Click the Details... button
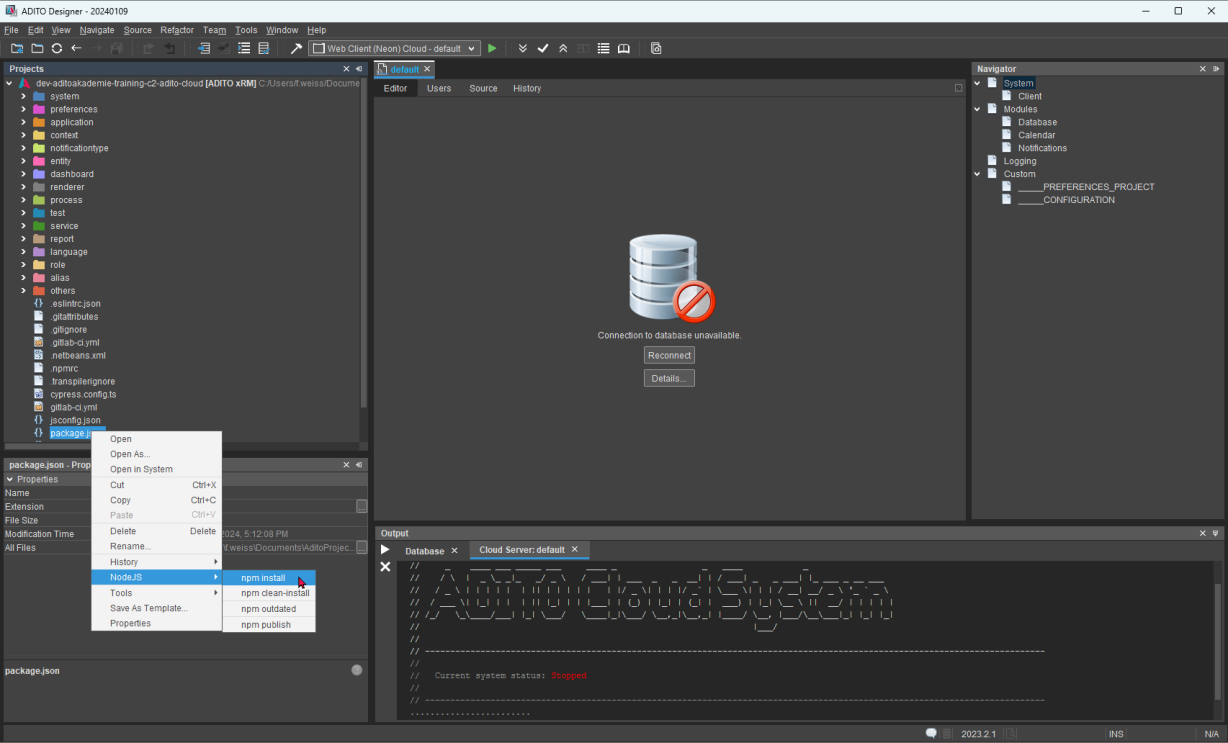The image size is (1228, 743). 669,378
